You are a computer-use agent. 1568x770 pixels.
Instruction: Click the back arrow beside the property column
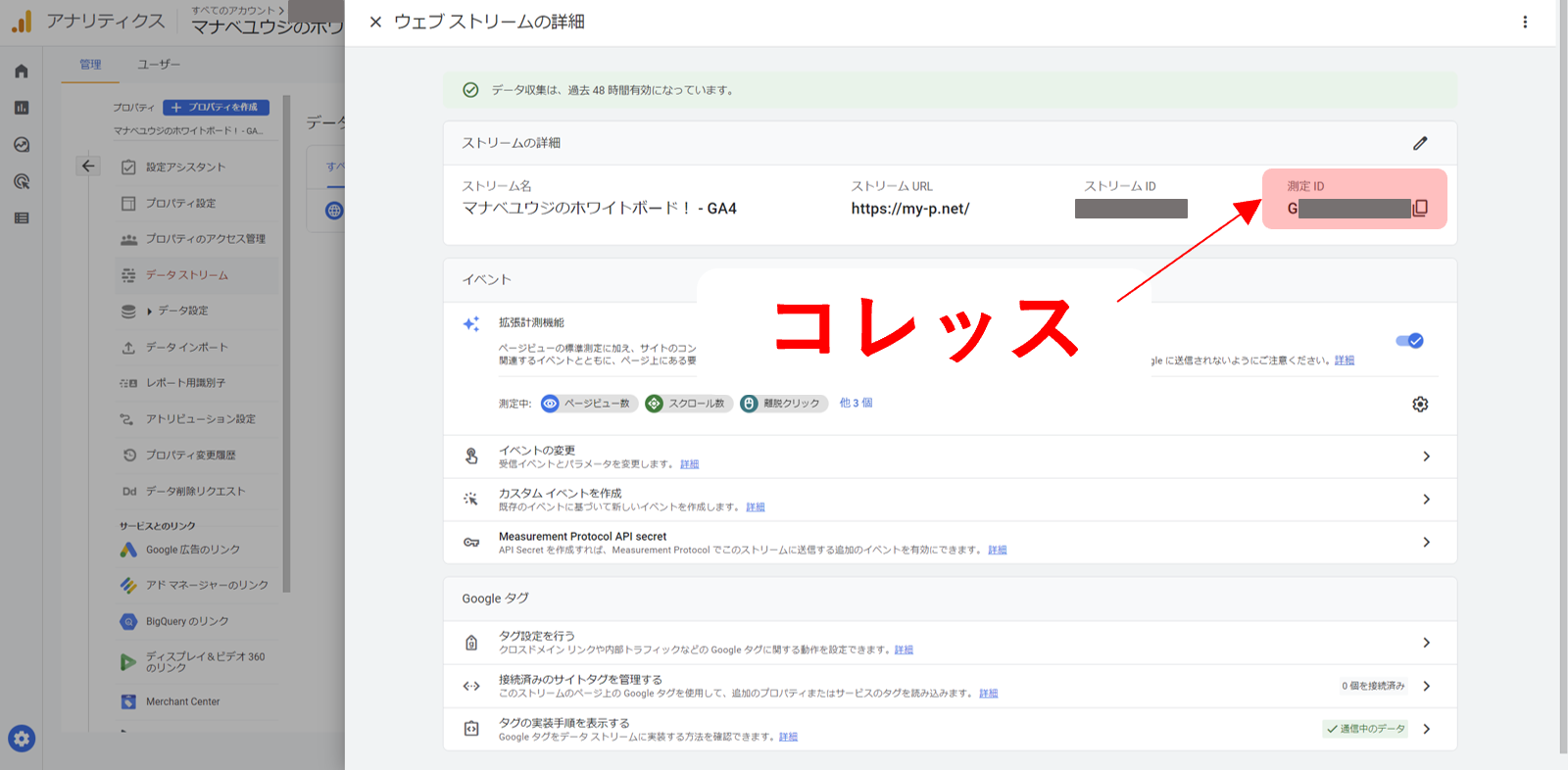88,167
